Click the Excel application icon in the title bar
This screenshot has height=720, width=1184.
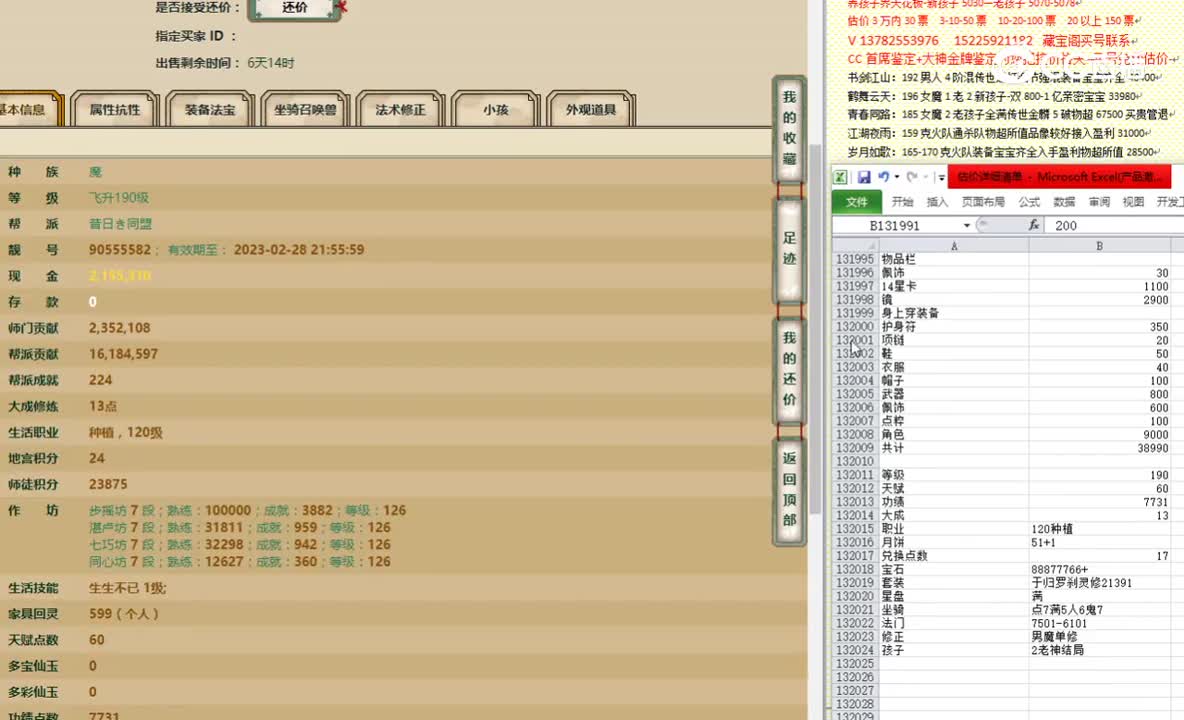point(840,177)
